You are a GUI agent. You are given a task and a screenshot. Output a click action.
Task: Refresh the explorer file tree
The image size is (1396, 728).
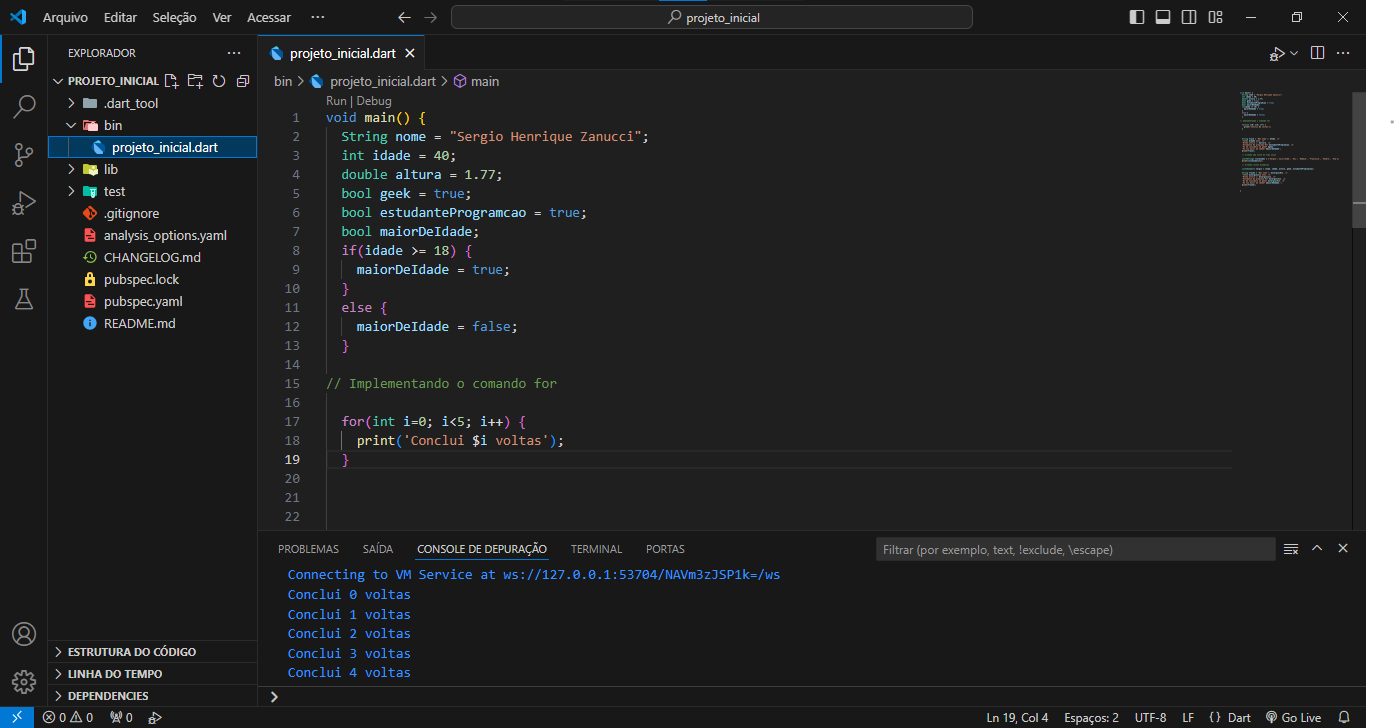tap(219, 81)
